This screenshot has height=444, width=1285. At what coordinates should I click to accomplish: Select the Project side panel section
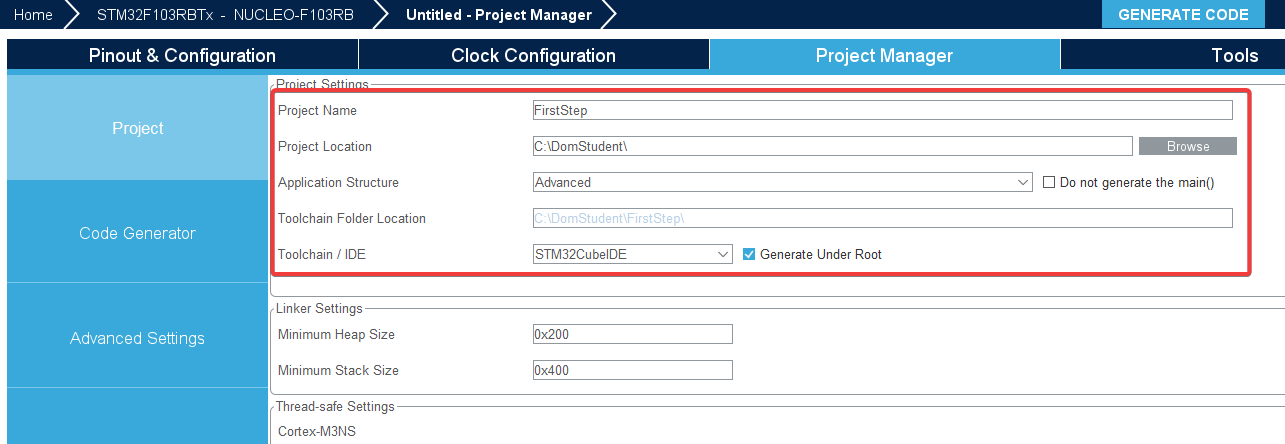(137, 128)
